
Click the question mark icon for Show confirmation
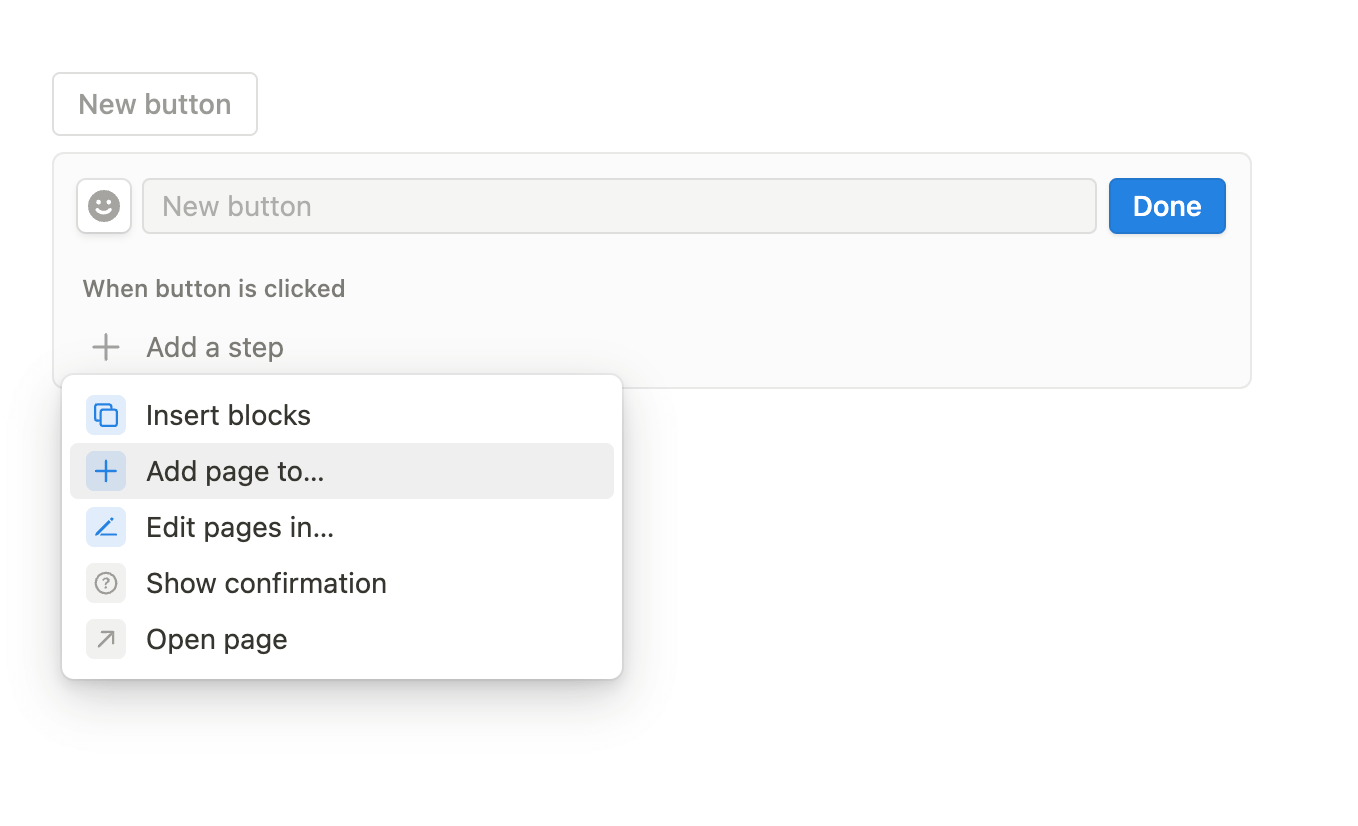[x=106, y=583]
